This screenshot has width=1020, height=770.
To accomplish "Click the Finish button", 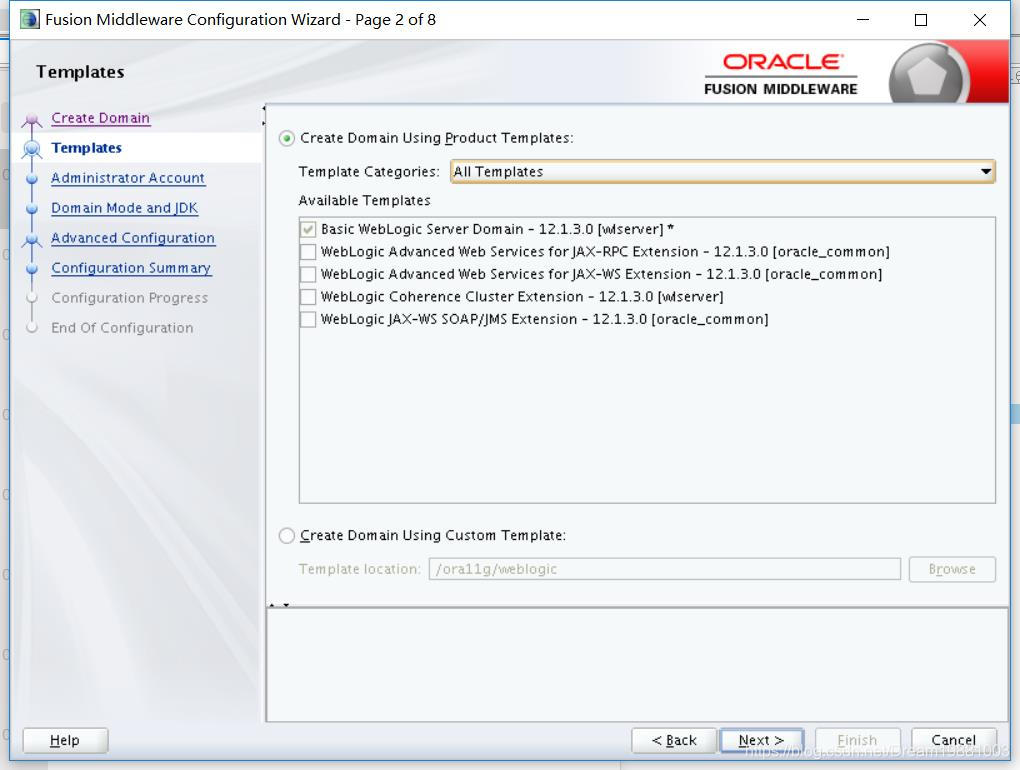I will click(857, 740).
